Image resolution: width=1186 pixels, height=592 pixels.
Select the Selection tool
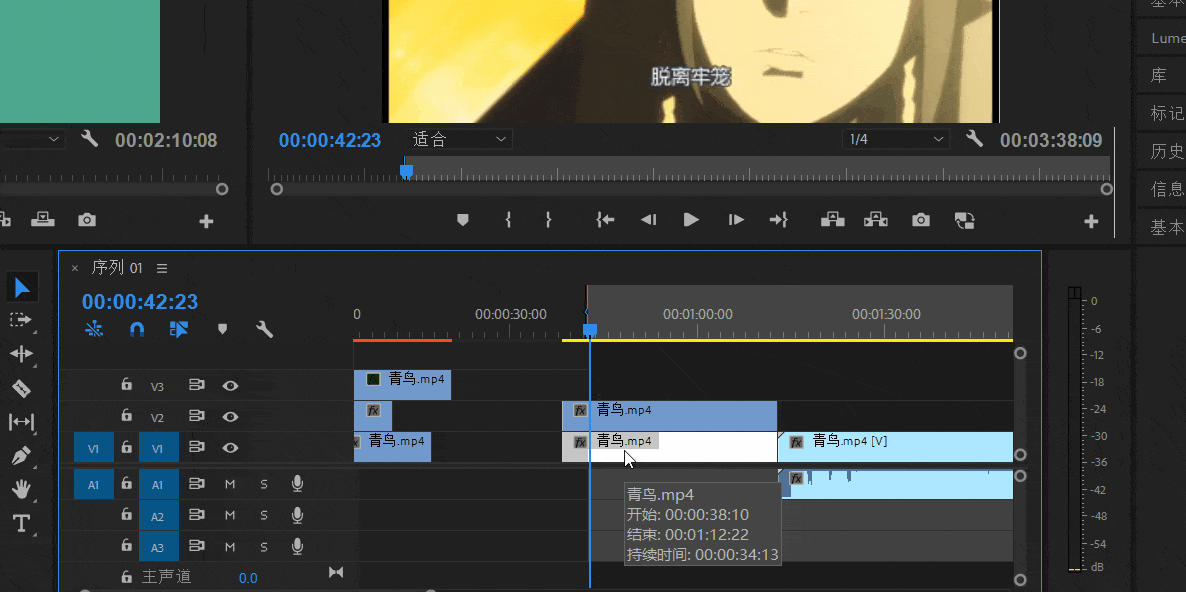[x=22, y=287]
